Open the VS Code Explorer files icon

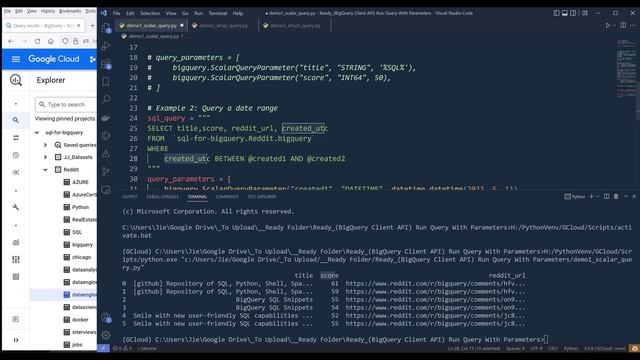[106, 28]
